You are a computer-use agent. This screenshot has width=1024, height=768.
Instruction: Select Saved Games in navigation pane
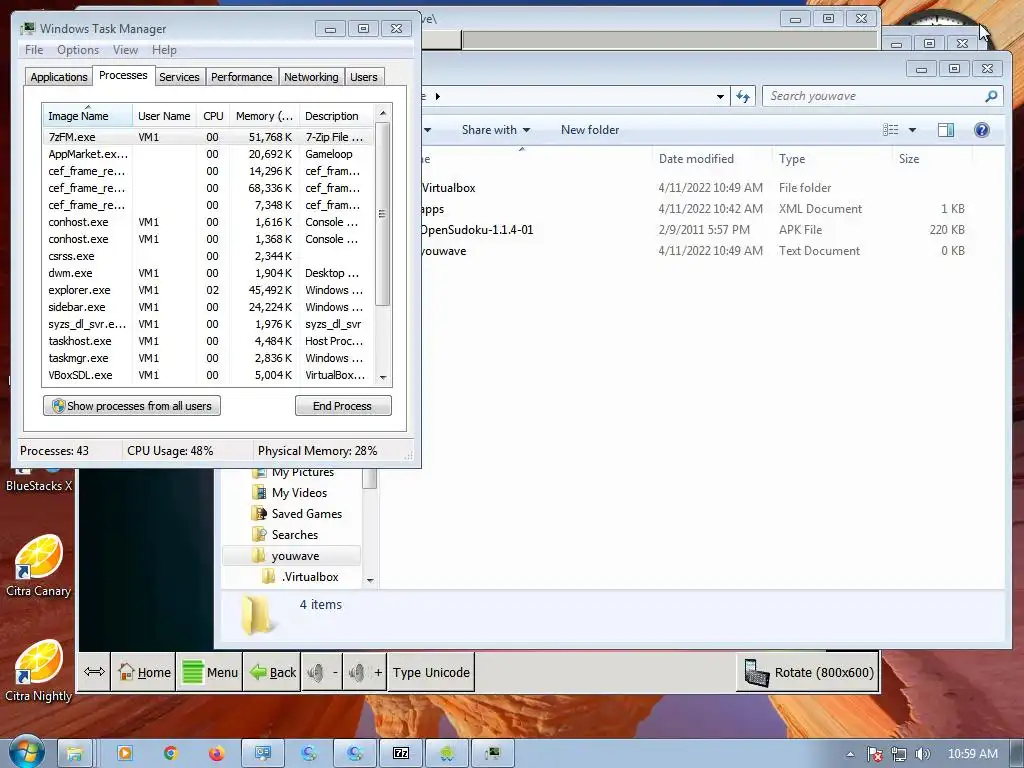pyautogui.click(x=306, y=514)
